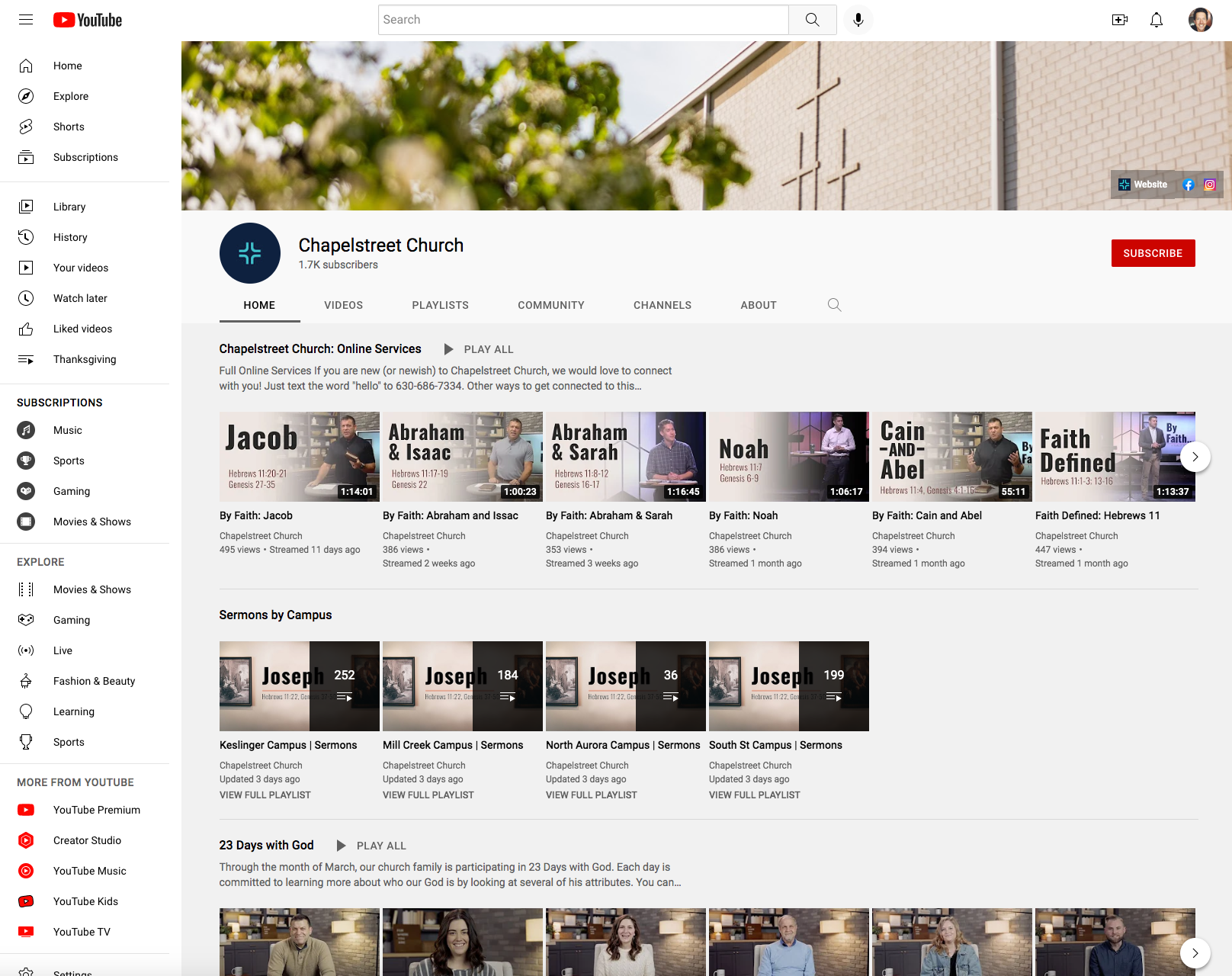Viewport: 1232px width, 976px height.
Task: Open Movies & Shows in Explore
Action: 85,589
